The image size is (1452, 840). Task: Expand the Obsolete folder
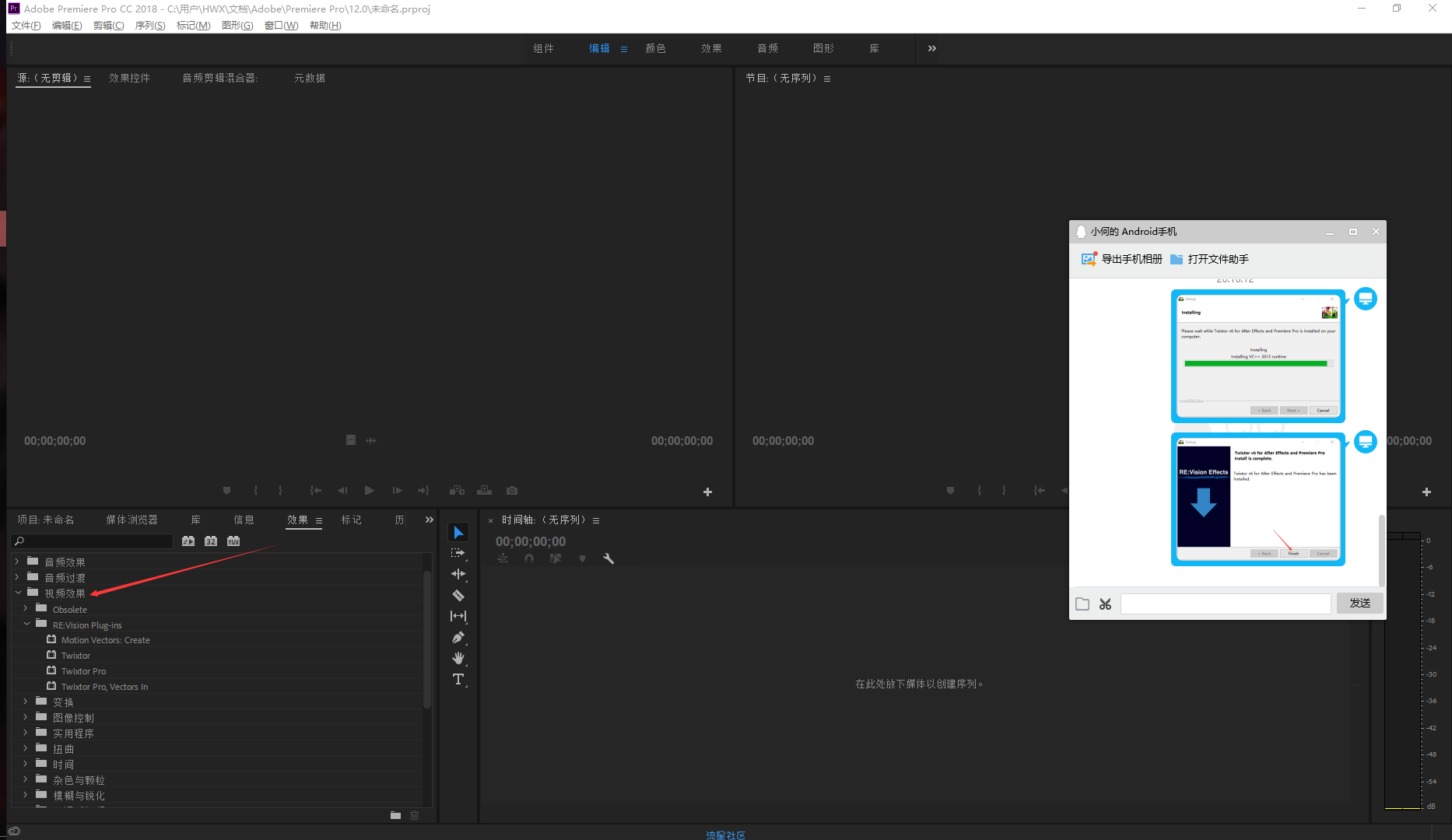tap(26, 608)
